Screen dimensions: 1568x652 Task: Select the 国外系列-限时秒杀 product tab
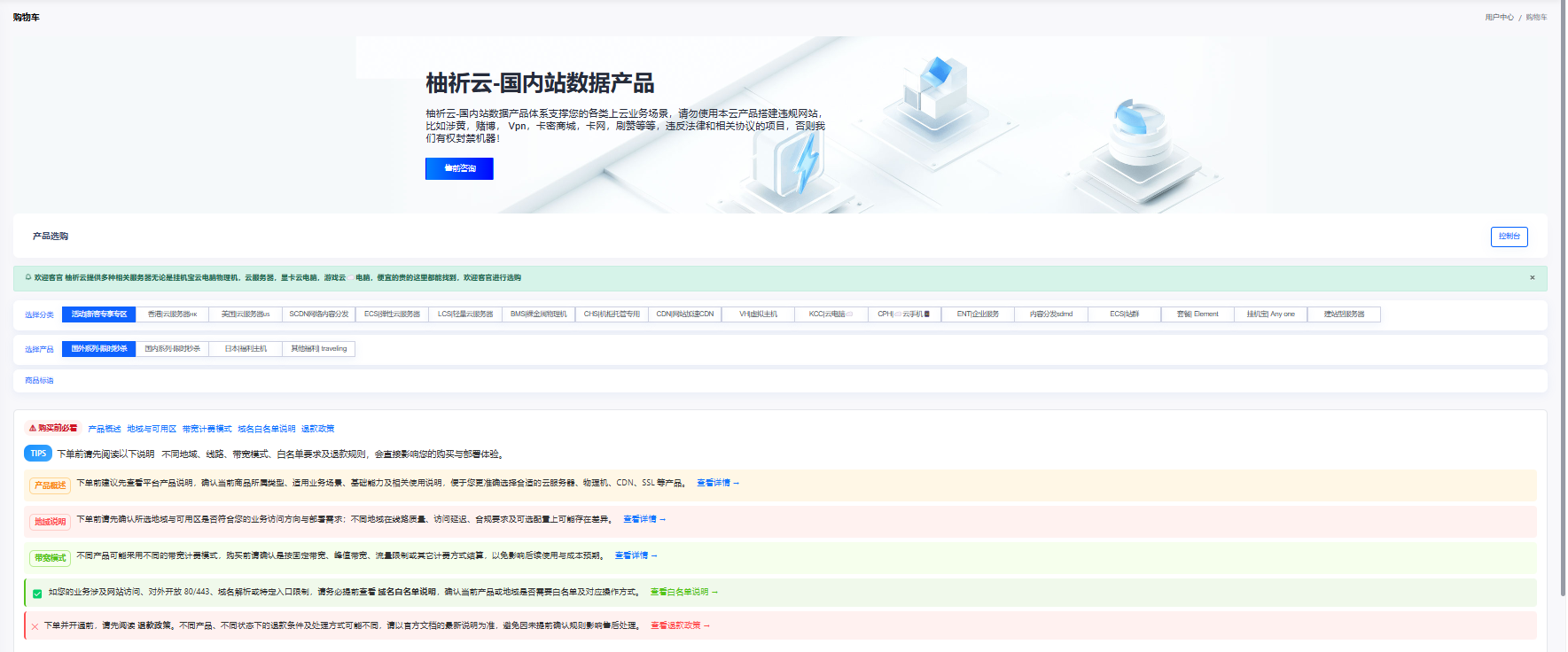[99, 349]
